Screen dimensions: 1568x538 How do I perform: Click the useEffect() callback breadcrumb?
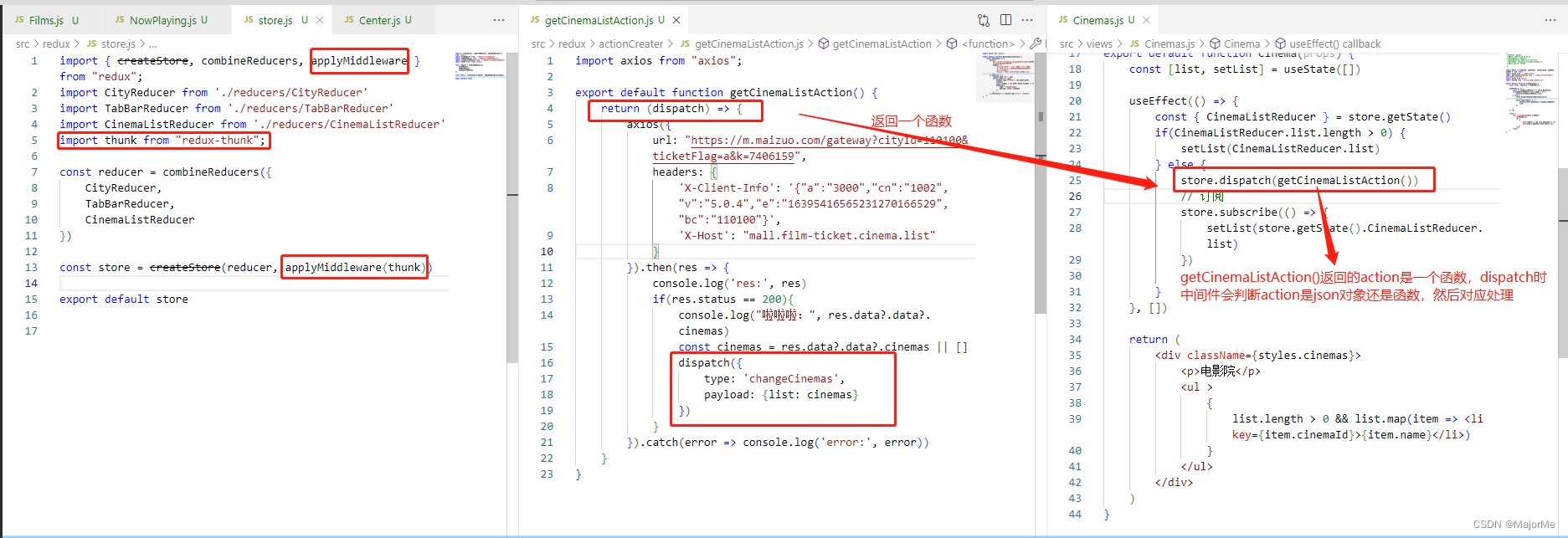point(1328,44)
